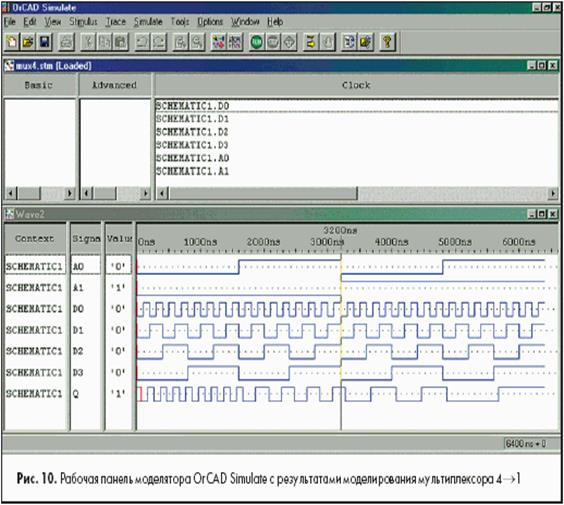
Task: Select the Clock column header
Action: [x=356, y=85]
